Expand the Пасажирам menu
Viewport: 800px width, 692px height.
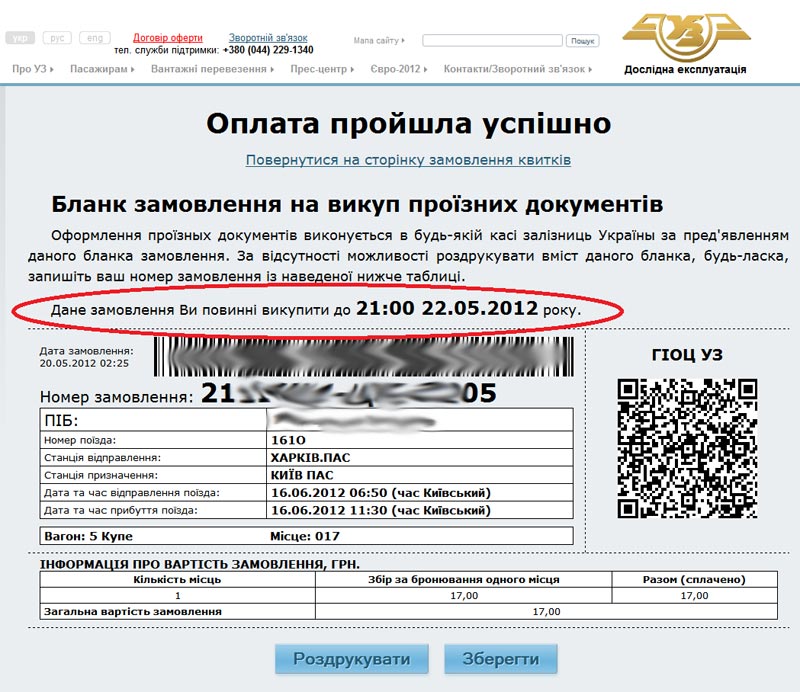click(x=102, y=69)
